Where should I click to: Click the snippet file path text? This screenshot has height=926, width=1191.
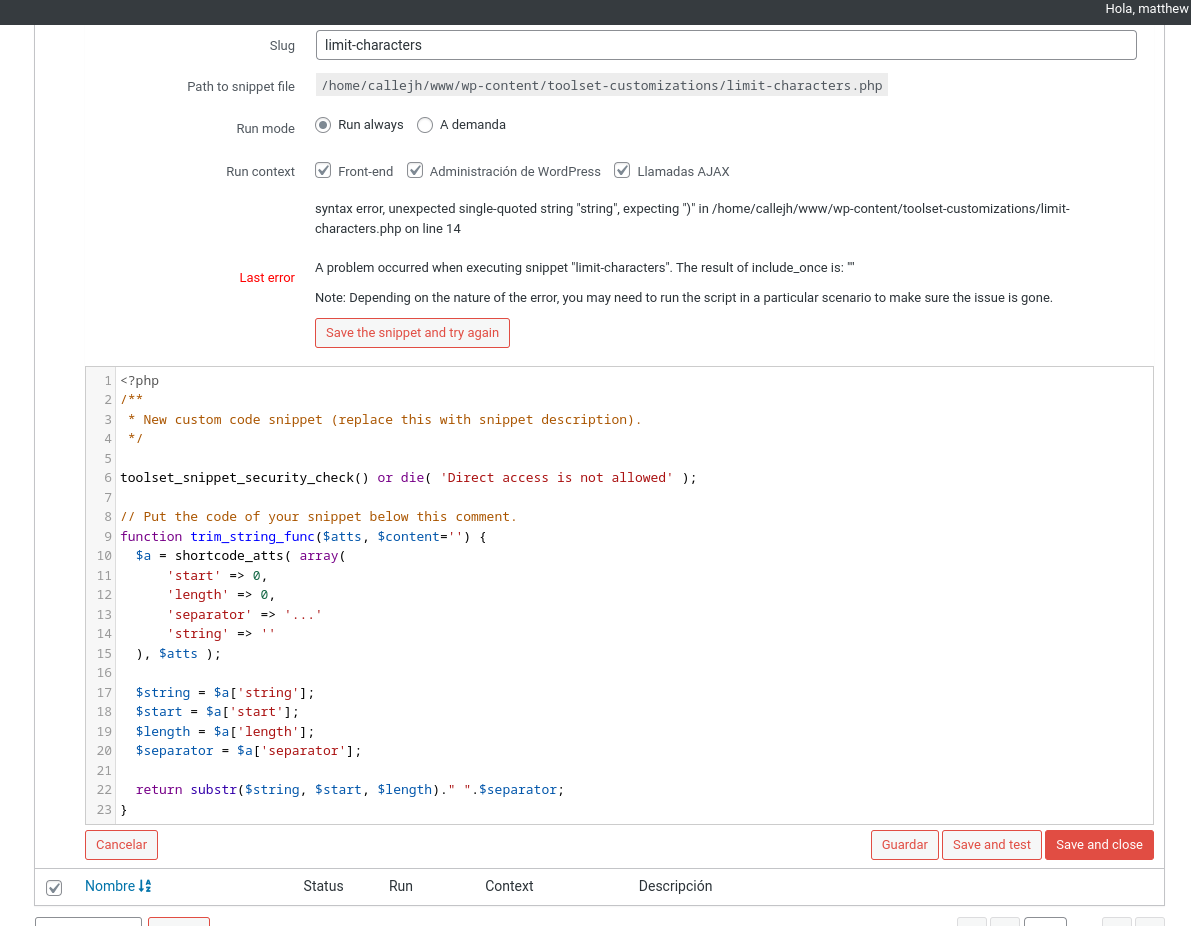coord(602,85)
